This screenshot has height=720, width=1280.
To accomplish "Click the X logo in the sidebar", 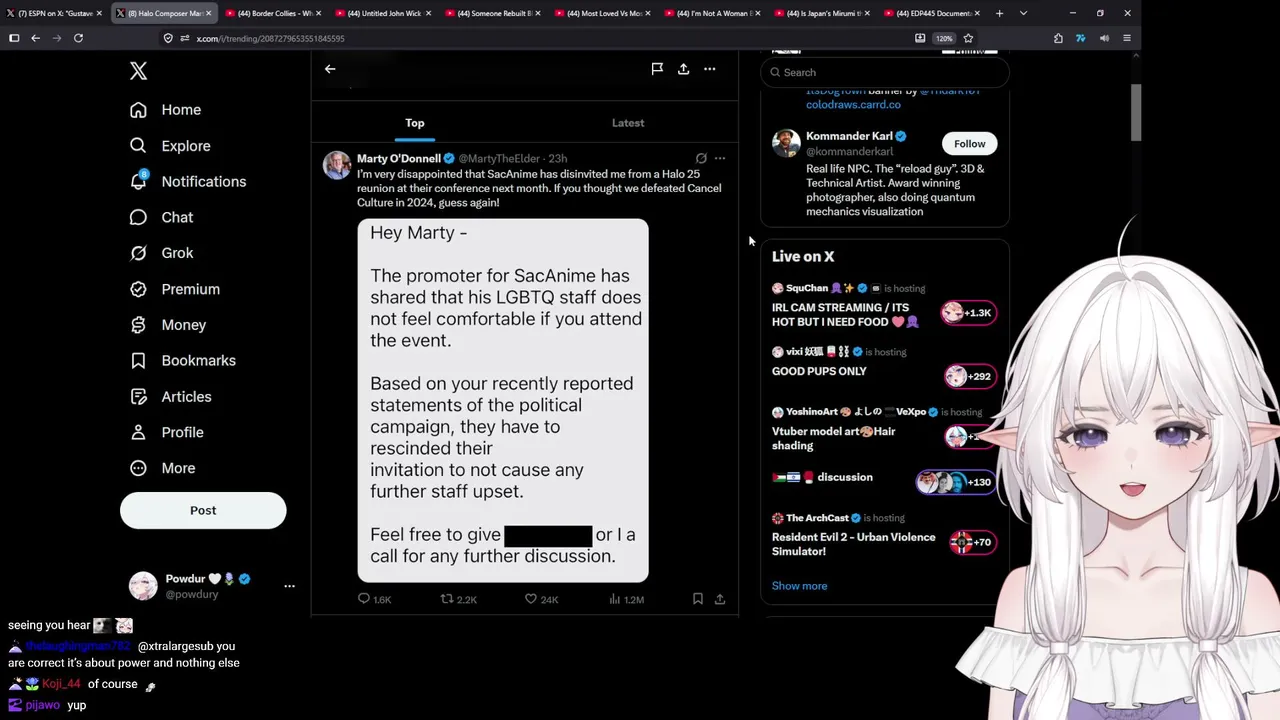I will [138, 71].
